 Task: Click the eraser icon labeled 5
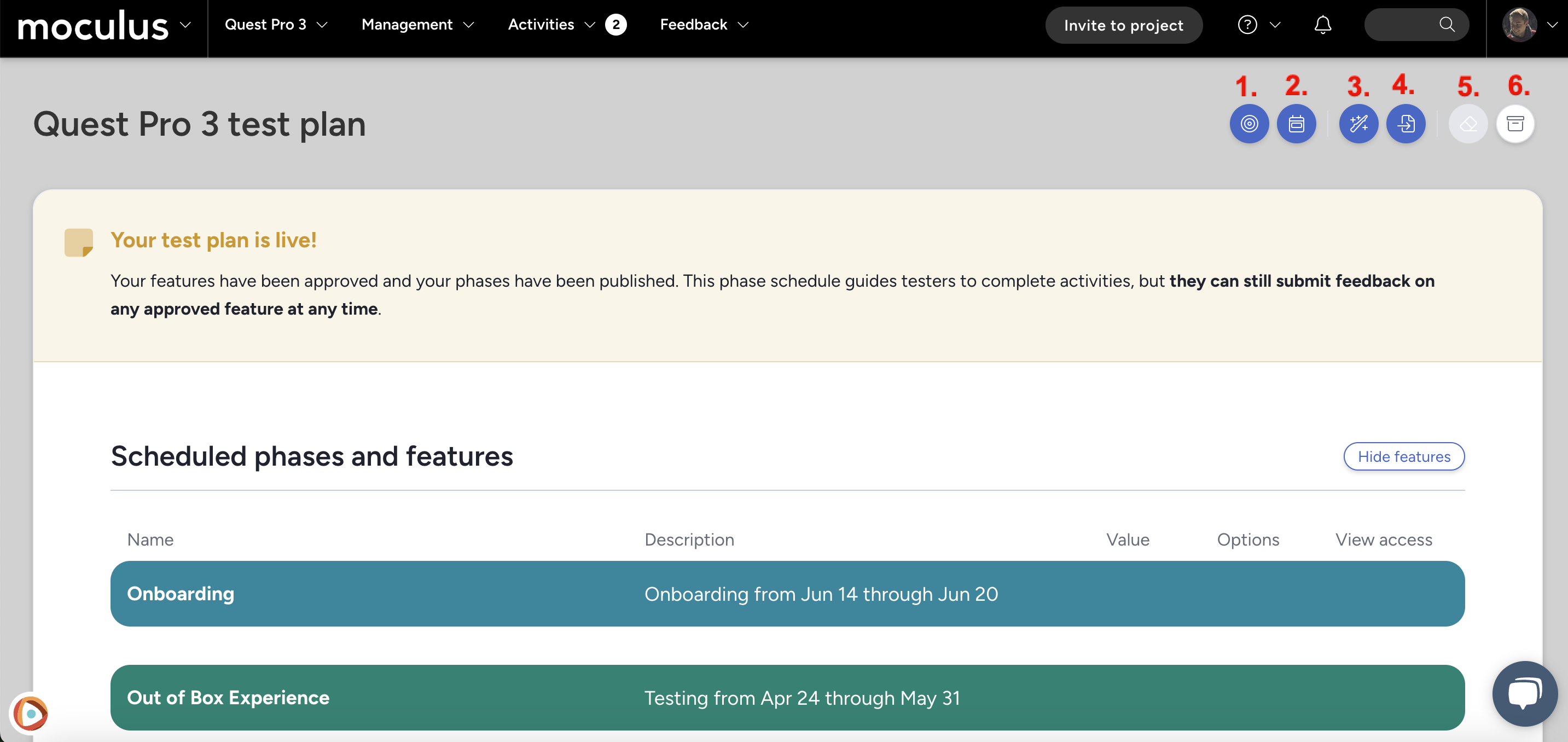[1467, 124]
